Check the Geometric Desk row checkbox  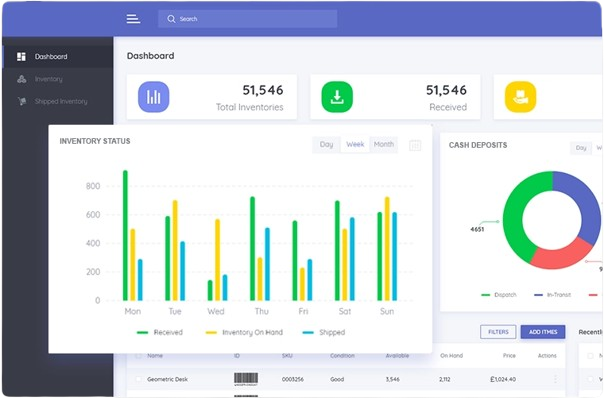[138, 379]
